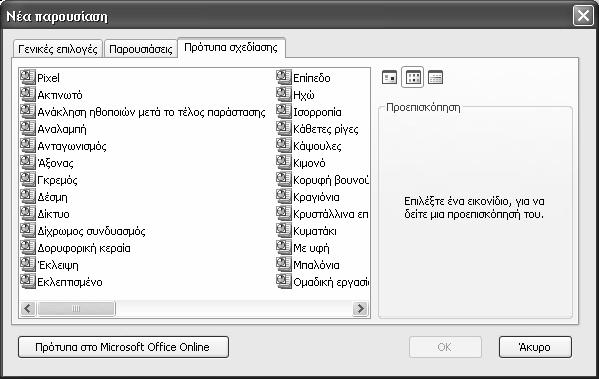Select the Δίχρωμος συνδυασμός template
The height and width of the screenshot is (379, 599).
pos(91,232)
